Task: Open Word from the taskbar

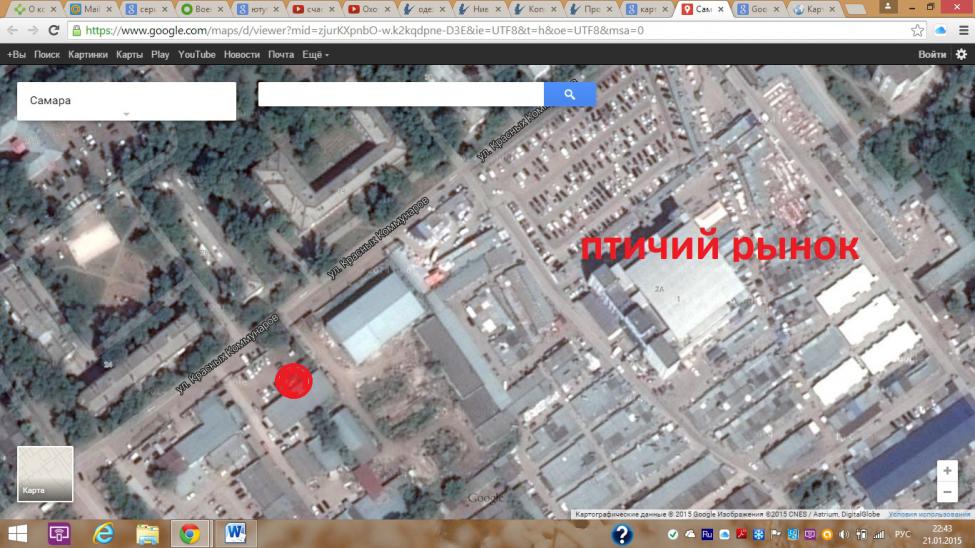Action: point(236,533)
